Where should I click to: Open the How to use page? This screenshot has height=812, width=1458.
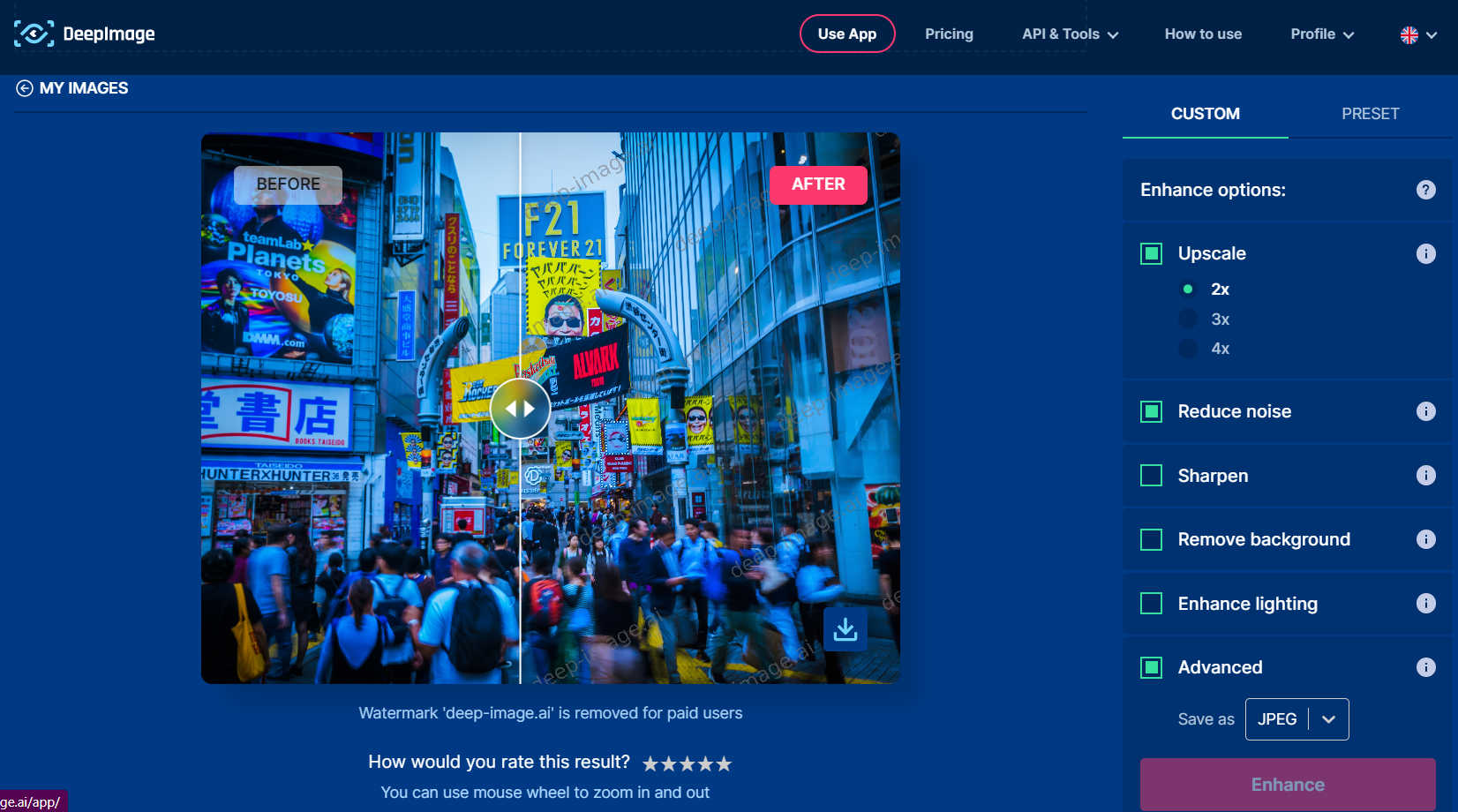click(1203, 34)
